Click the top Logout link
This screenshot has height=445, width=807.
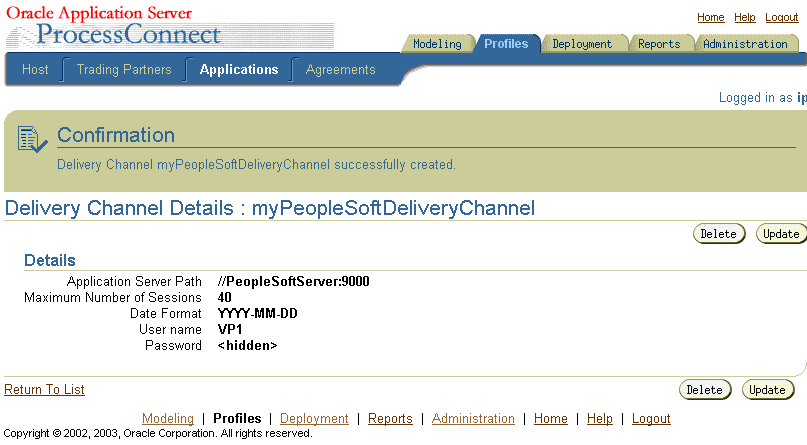(x=781, y=17)
